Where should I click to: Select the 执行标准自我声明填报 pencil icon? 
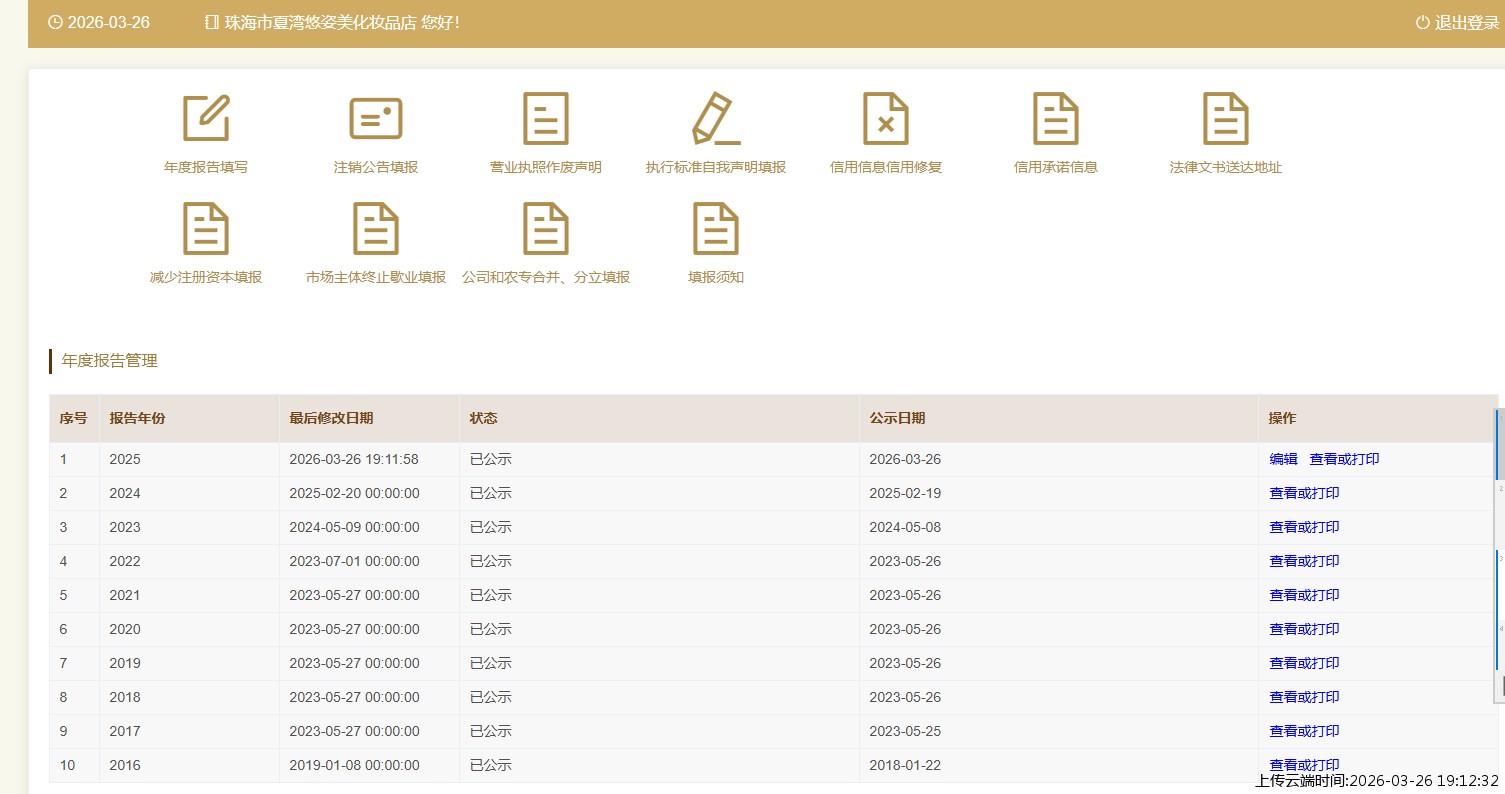716,119
